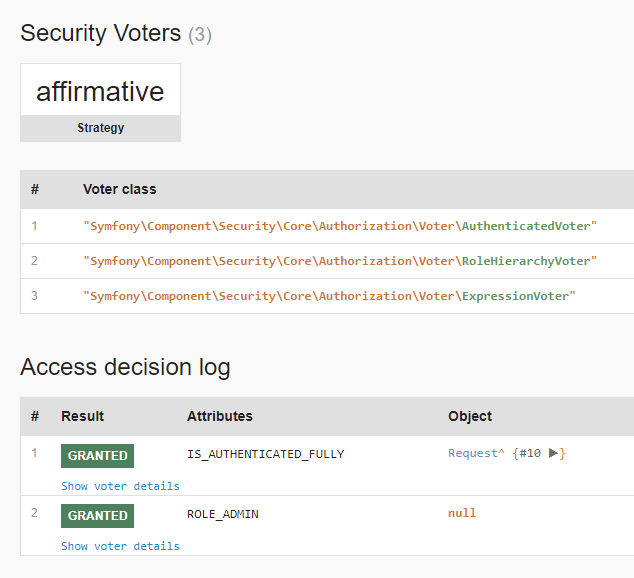Show voter details for ROLE_ADMIN decision
Viewport: 634px width, 578px height.
tap(120, 546)
